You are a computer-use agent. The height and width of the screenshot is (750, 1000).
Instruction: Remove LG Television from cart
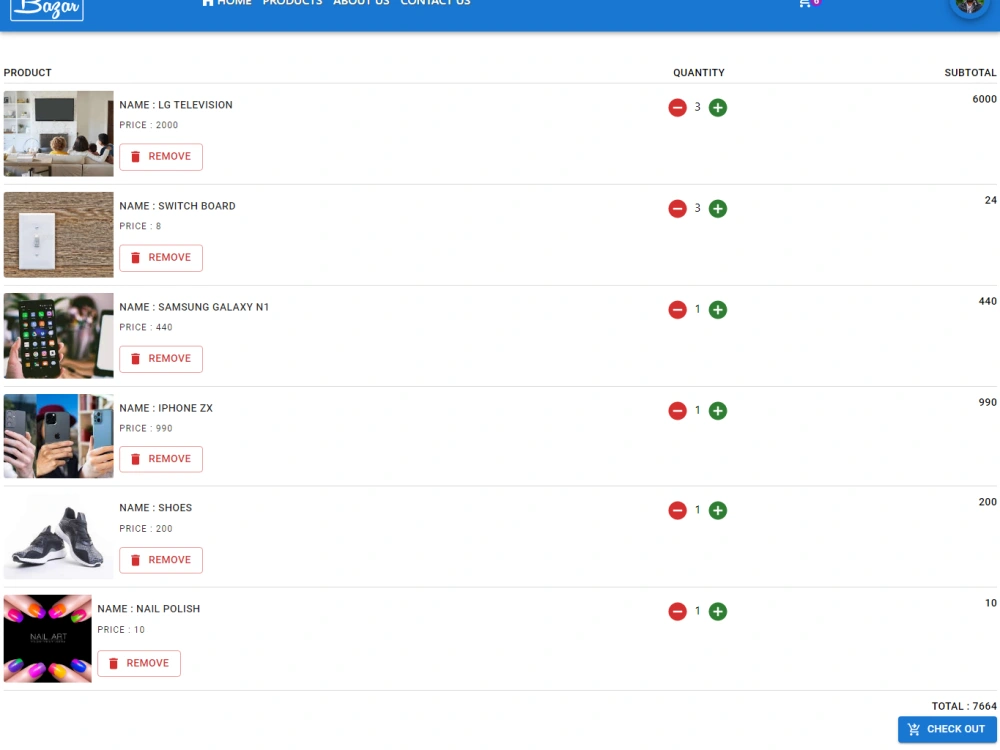tap(161, 157)
